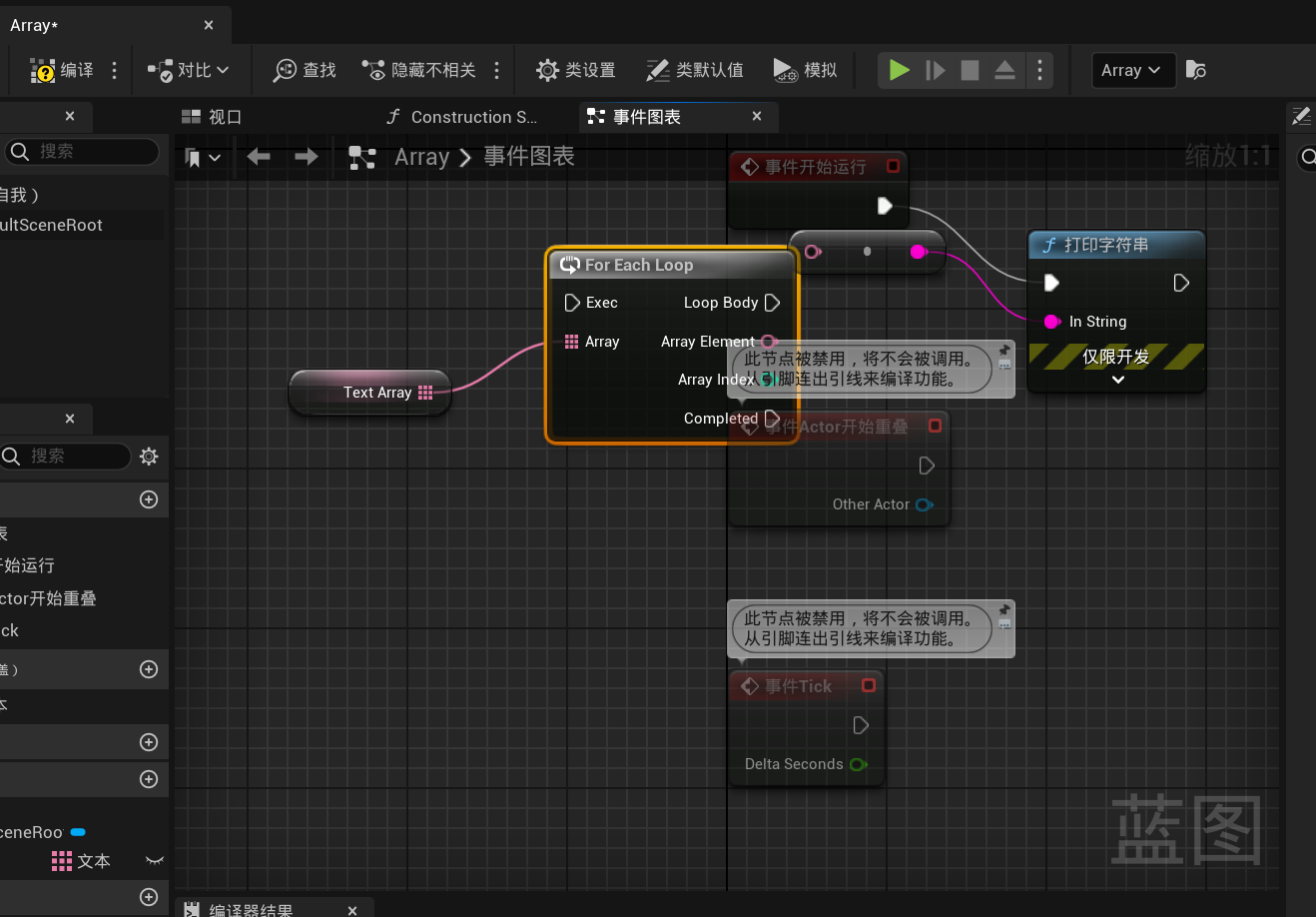Click the 编译 (Compile) toolbar button

click(62, 70)
